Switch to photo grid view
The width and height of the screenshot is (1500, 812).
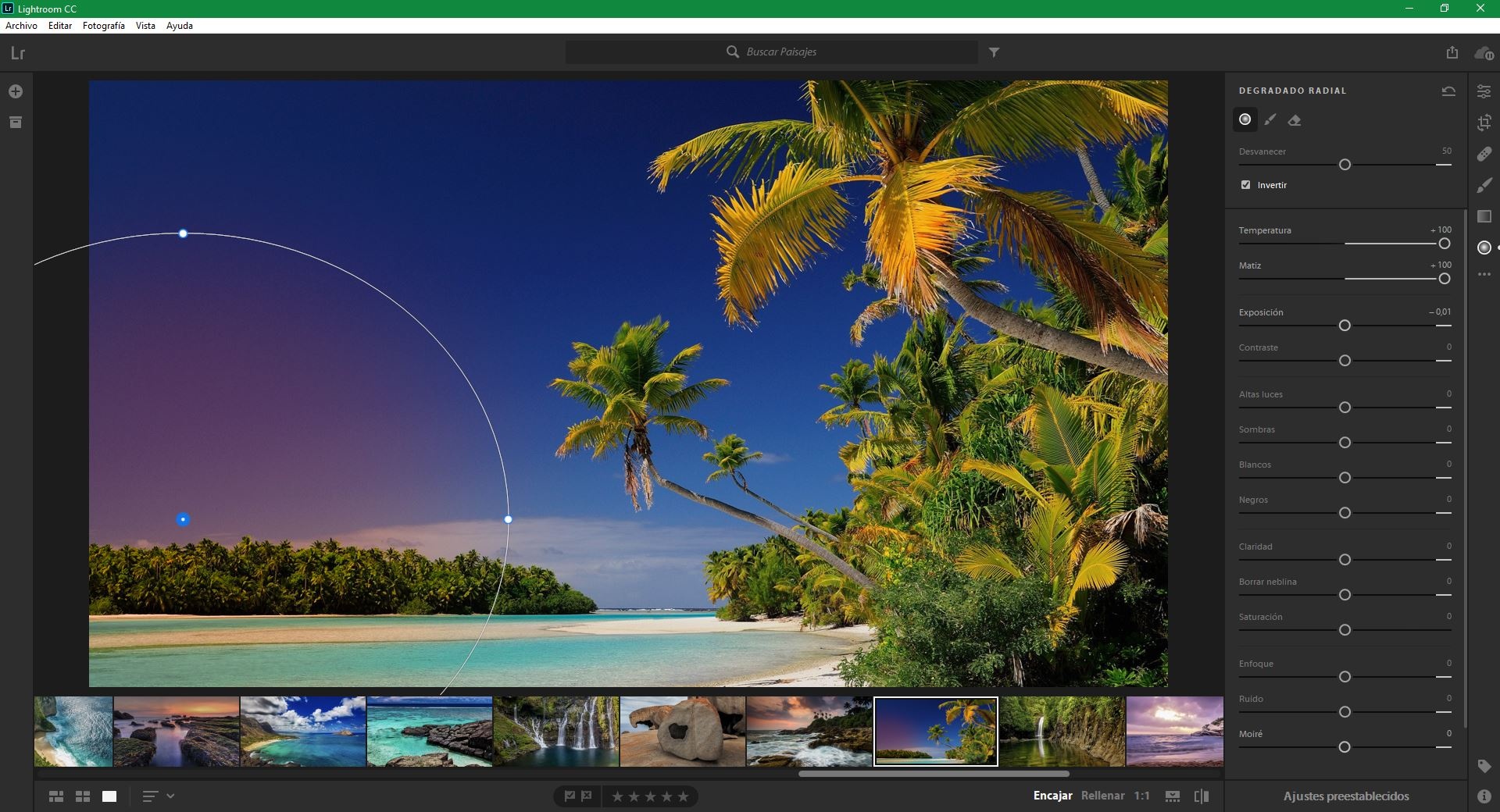[x=56, y=796]
